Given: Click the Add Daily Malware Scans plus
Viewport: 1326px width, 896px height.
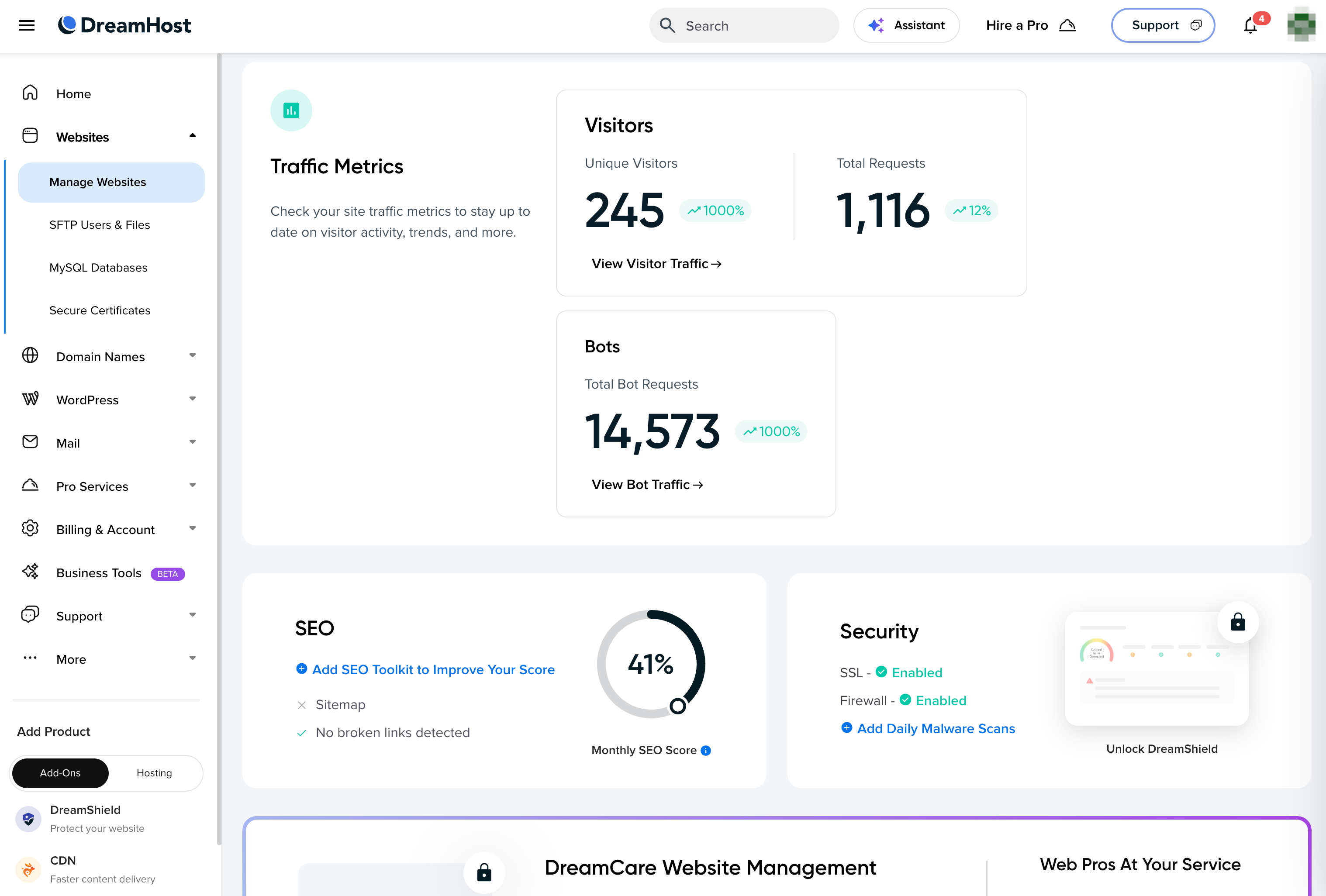Looking at the screenshot, I should coord(847,728).
